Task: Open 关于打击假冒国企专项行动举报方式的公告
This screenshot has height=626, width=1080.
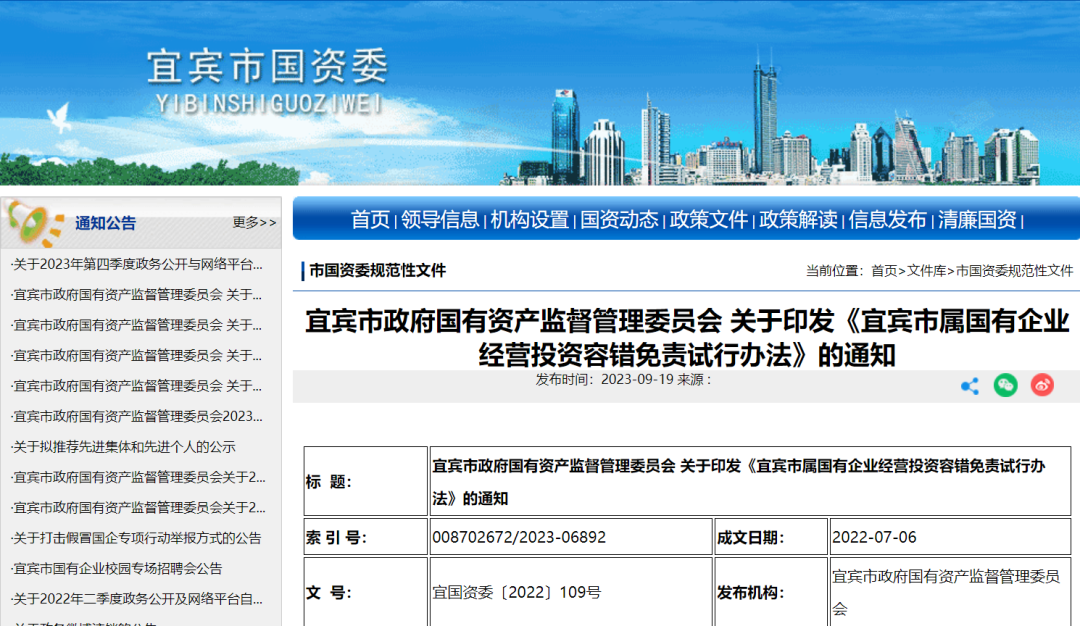Action: (137, 538)
